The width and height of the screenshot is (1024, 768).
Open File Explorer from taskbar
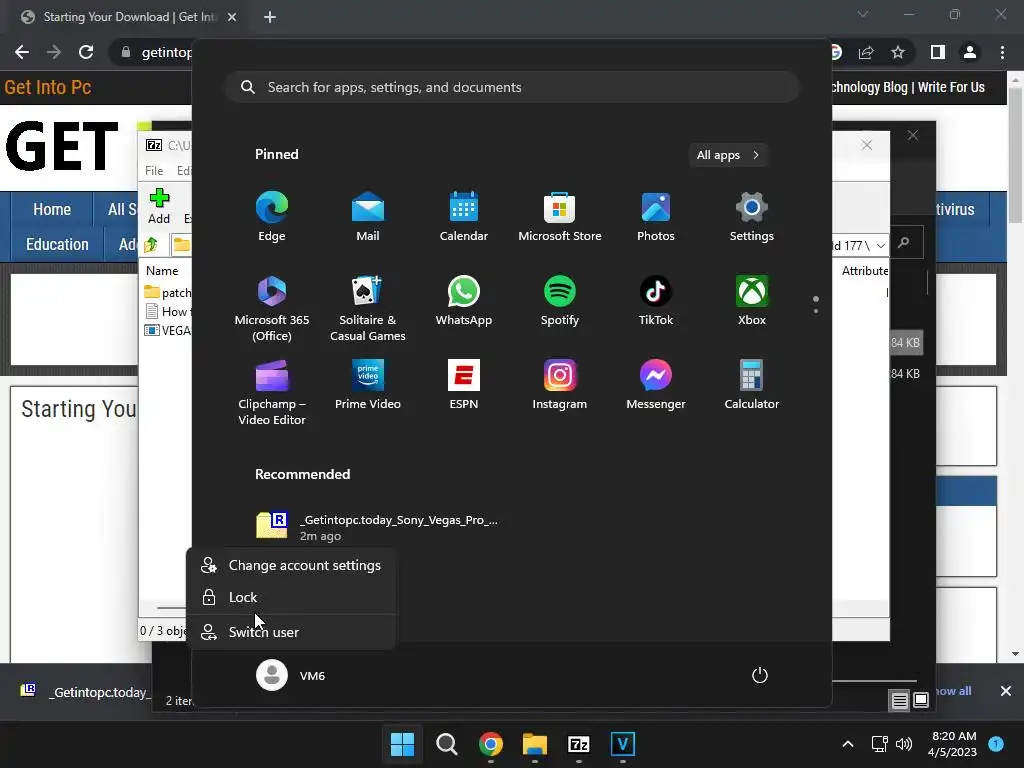535,744
